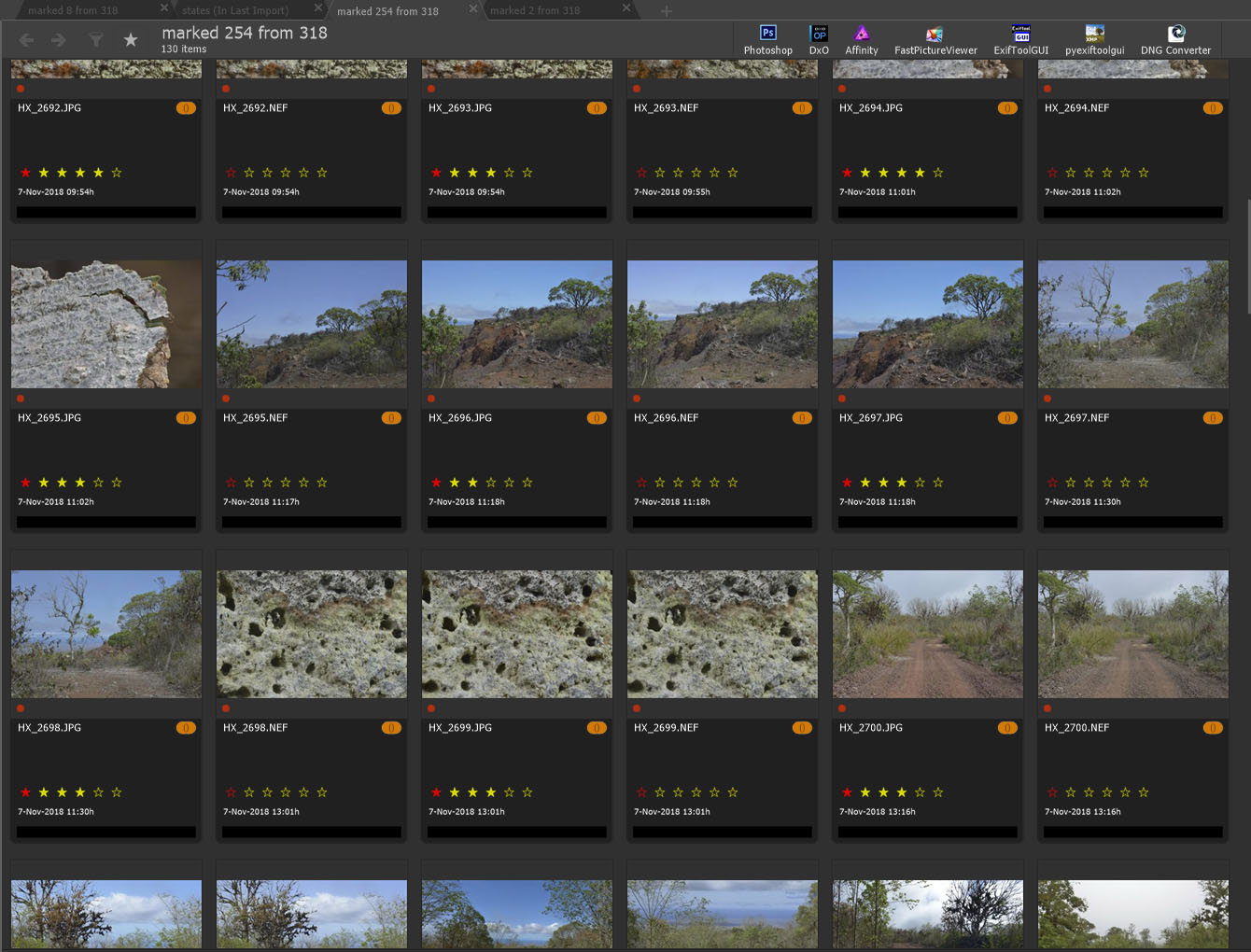This screenshot has height=952, width=1251.
Task: Click the orange 0 badge on HX_2697.JPG
Action: point(1007,418)
